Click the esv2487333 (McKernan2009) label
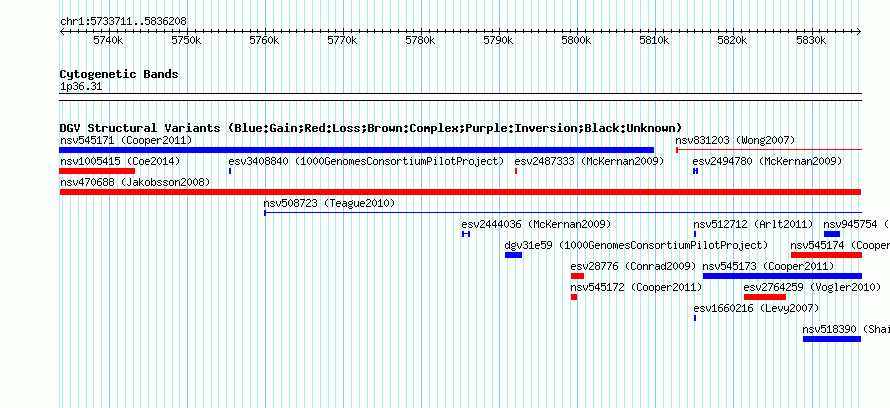The width and height of the screenshot is (890, 408). click(x=589, y=161)
